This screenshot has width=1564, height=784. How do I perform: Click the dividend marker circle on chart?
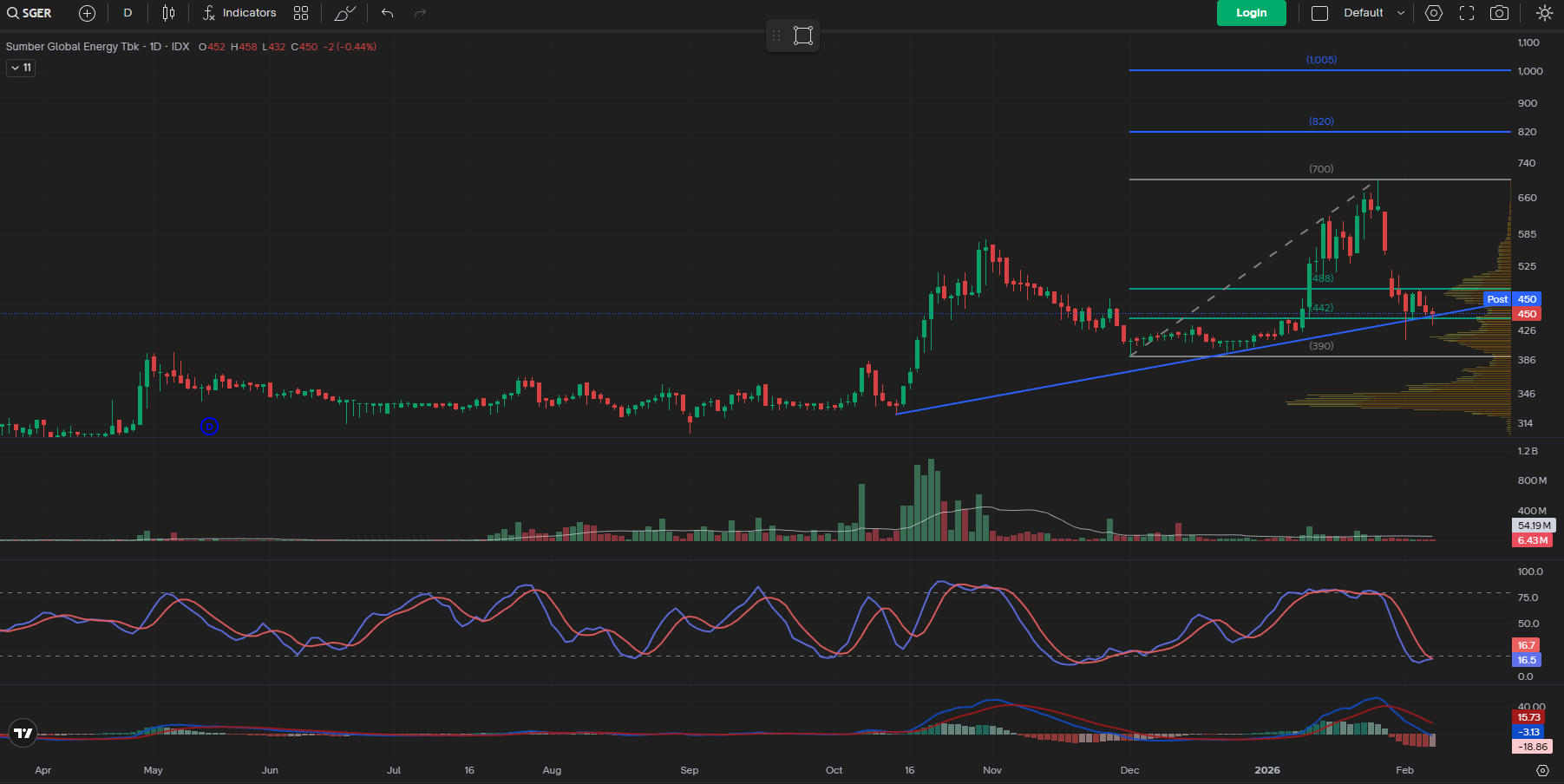[x=209, y=426]
